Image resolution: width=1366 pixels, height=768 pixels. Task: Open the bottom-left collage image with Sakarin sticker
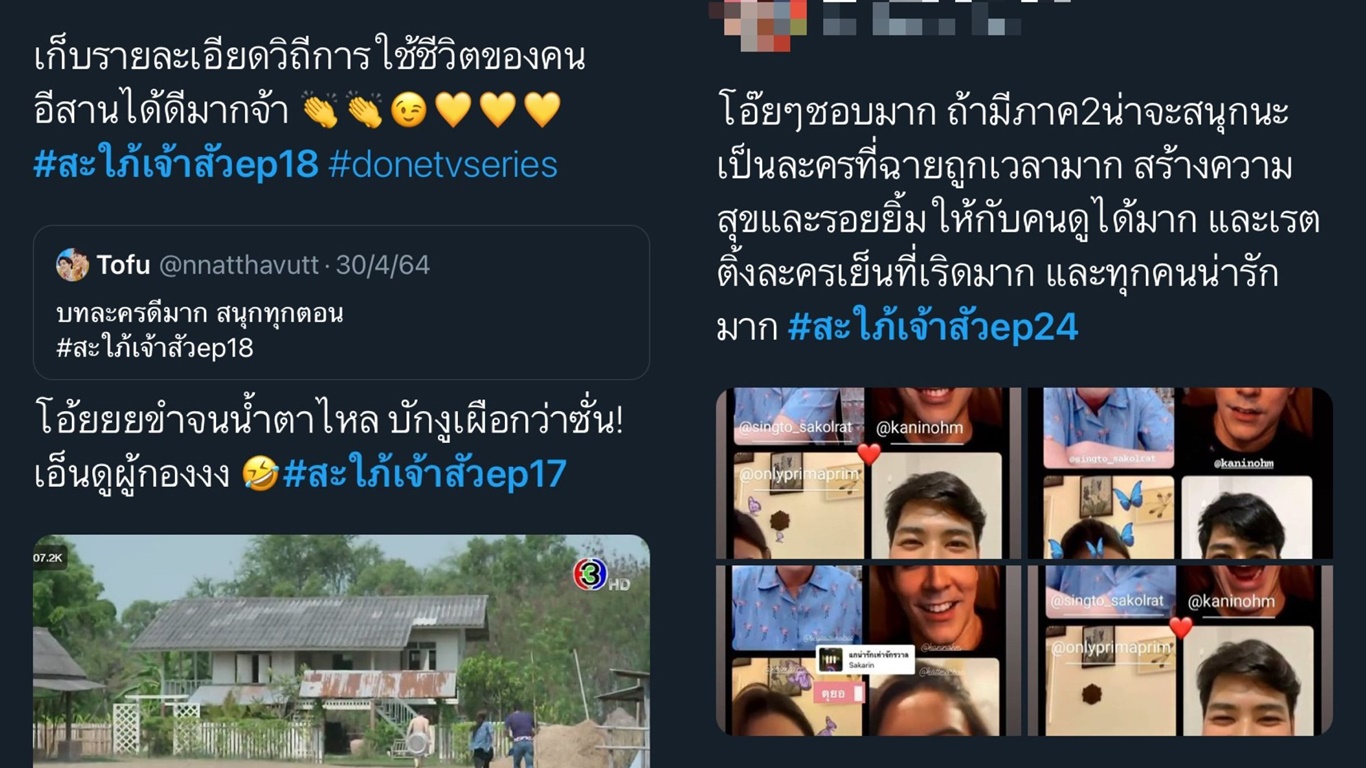[869, 650]
